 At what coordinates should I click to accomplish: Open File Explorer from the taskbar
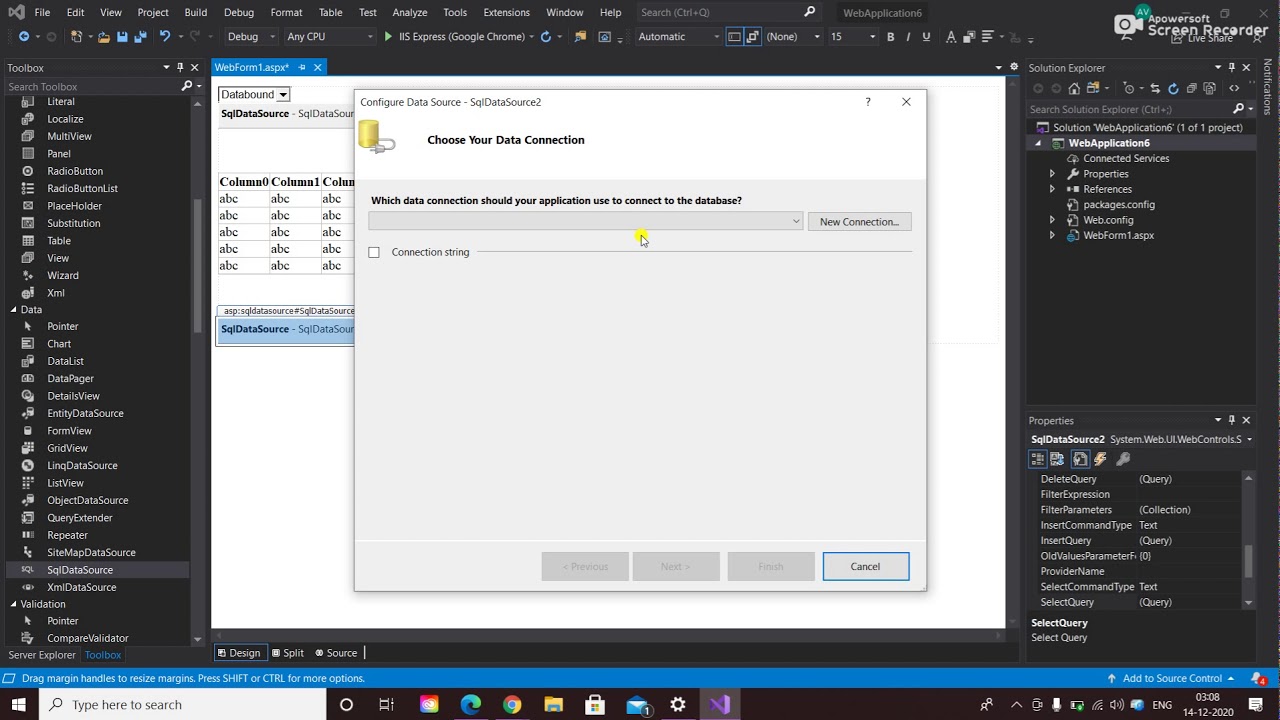553,705
